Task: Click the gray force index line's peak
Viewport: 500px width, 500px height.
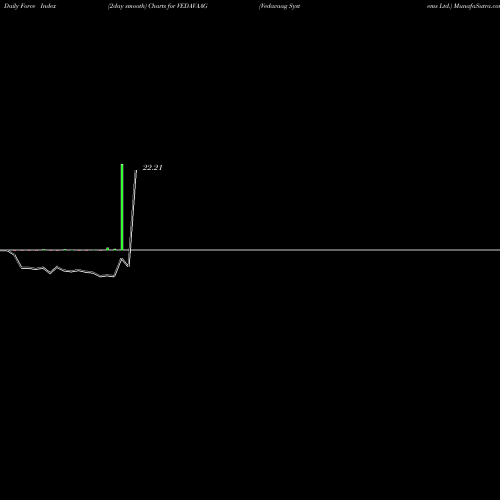Action: pyautogui.click(x=136, y=171)
